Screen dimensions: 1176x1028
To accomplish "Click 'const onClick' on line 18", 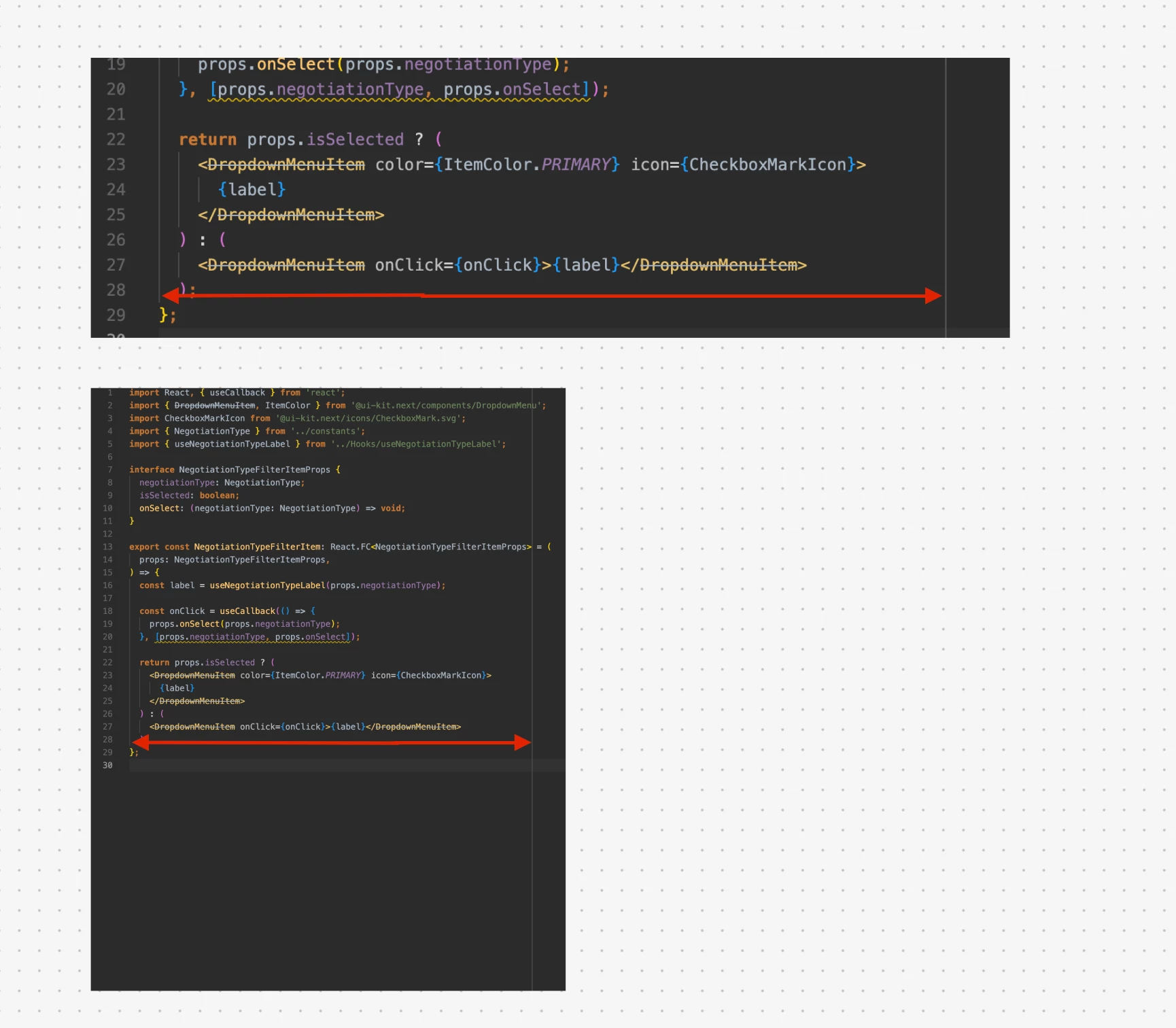I will pyautogui.click(x=172, y=611).
